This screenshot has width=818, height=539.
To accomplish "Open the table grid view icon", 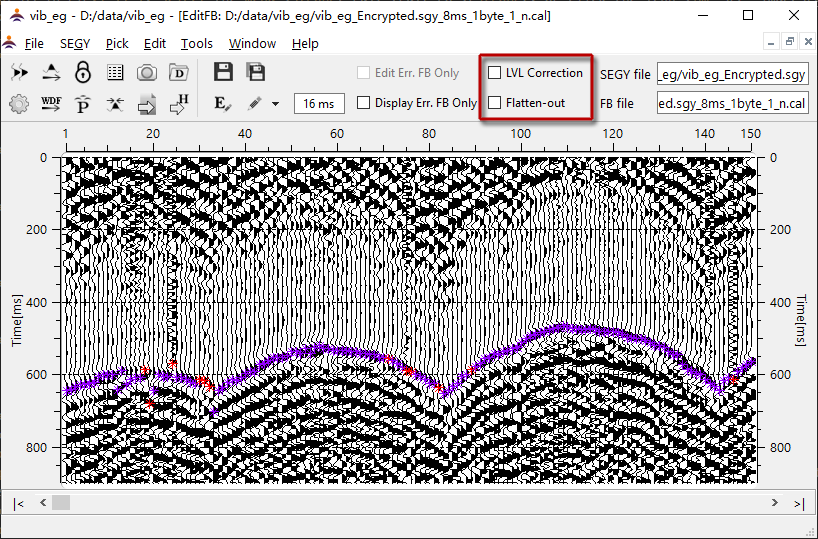I will click(x=115, y=72).
